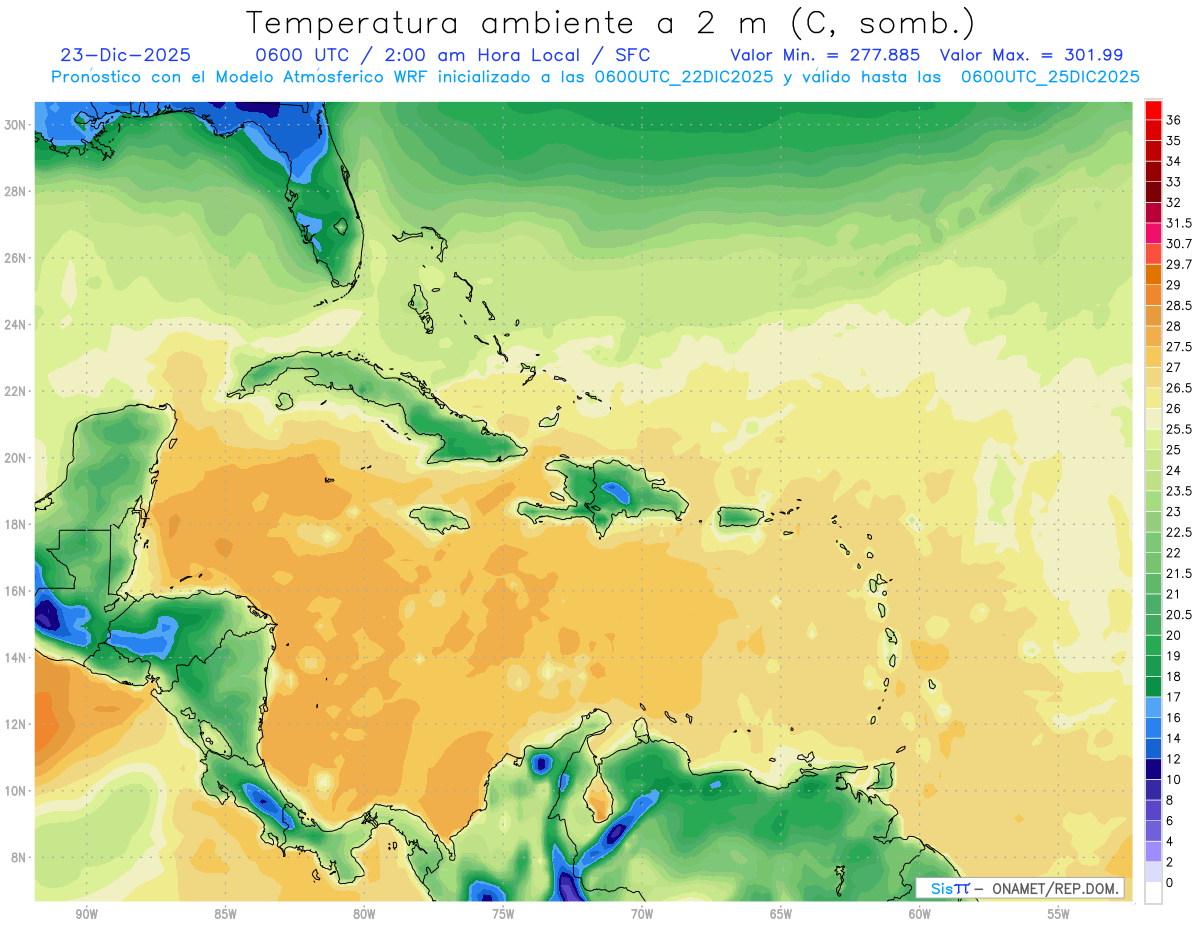Select the navy swatch between 12 and 10

1153,769
